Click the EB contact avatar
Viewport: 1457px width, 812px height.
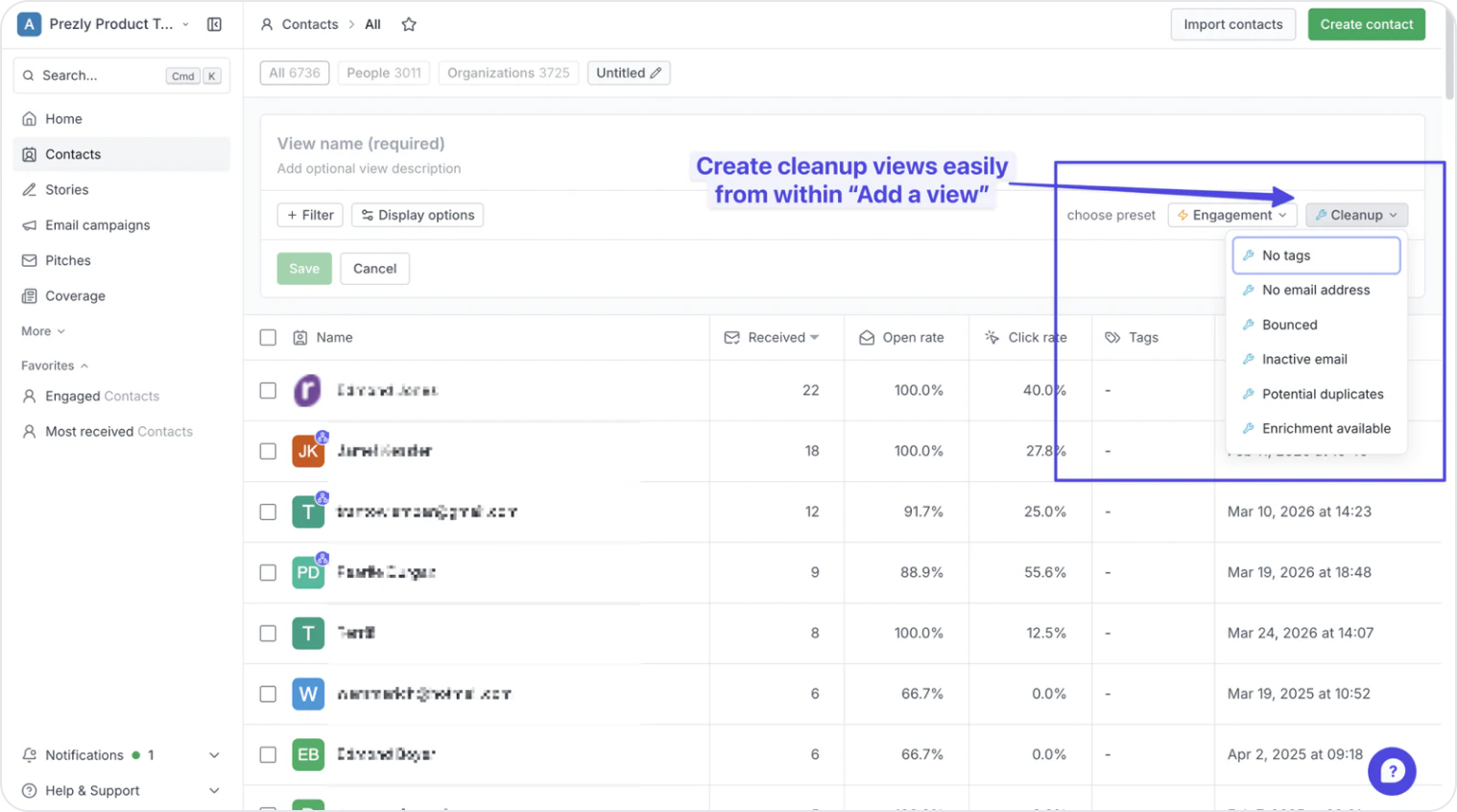(308, 754)
